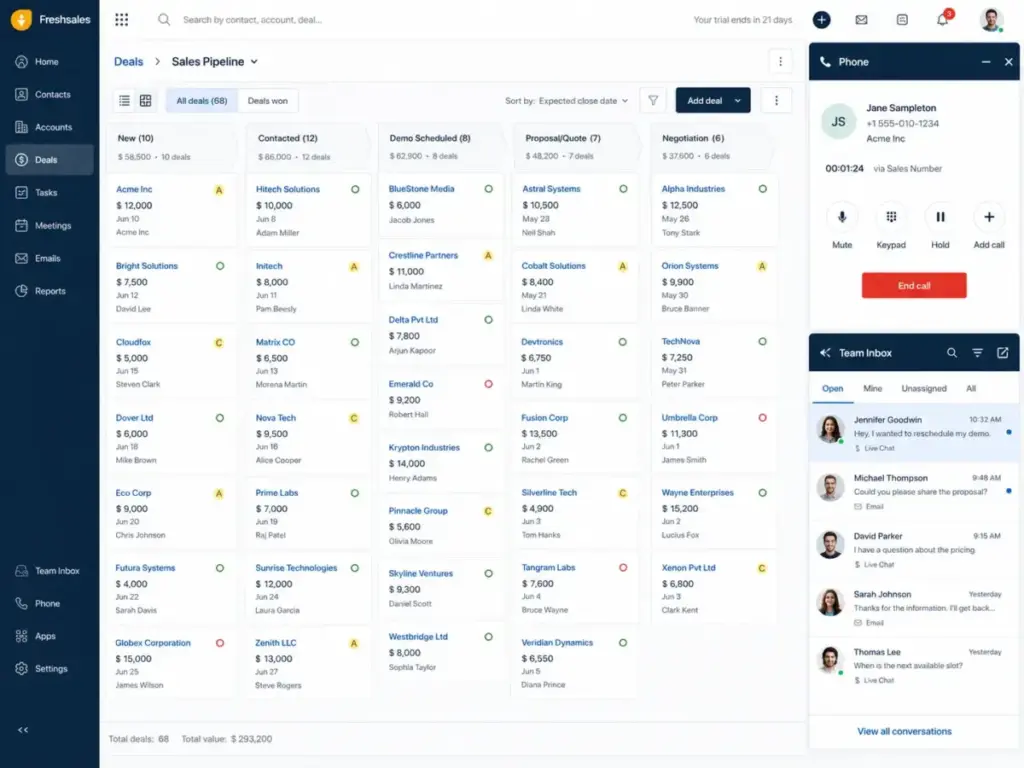Open Jennifer Goodwin's conversation
The image size is (1024, 768).
[913, 433]
